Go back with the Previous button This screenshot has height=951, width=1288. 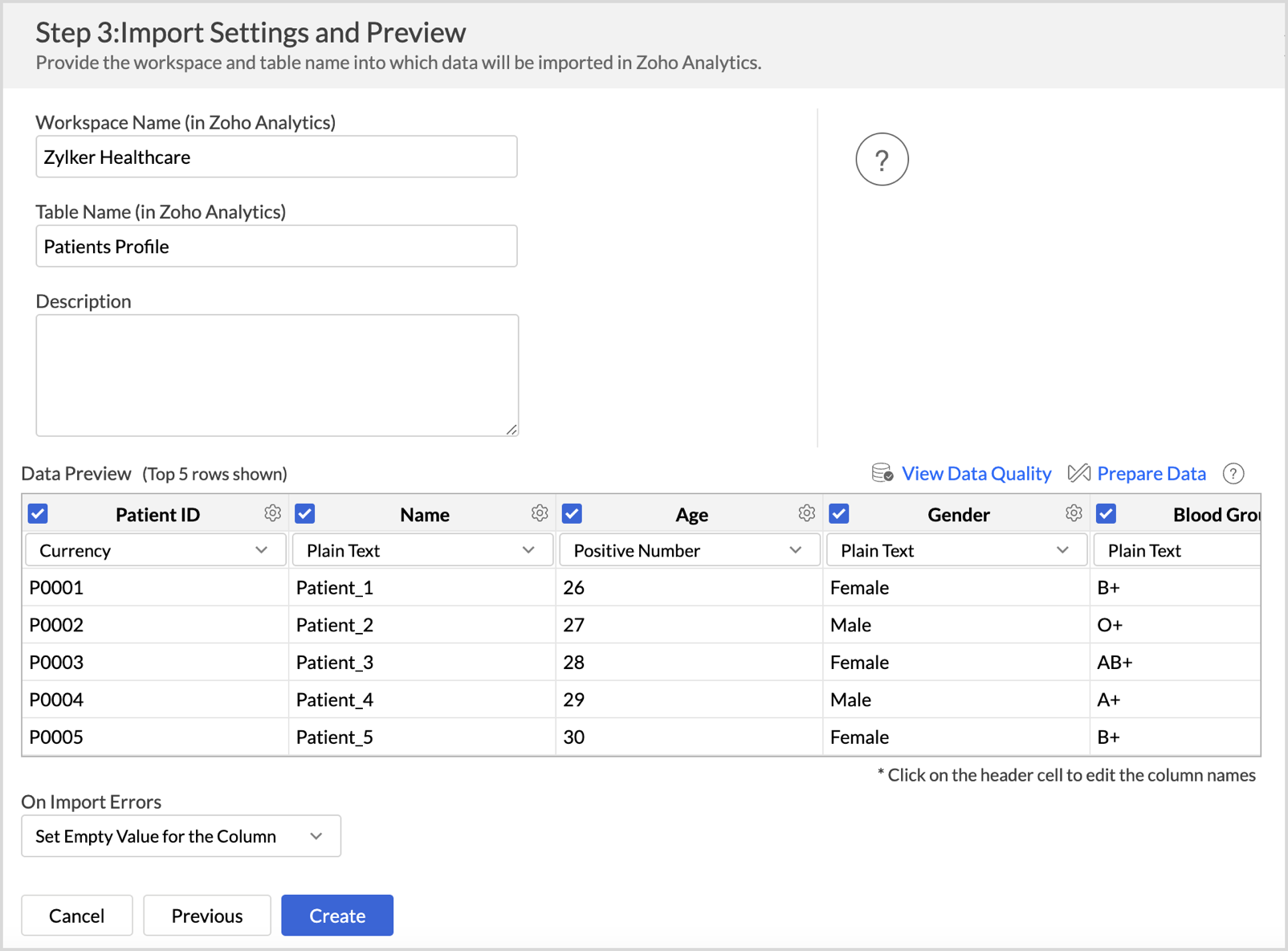(206, 916)
